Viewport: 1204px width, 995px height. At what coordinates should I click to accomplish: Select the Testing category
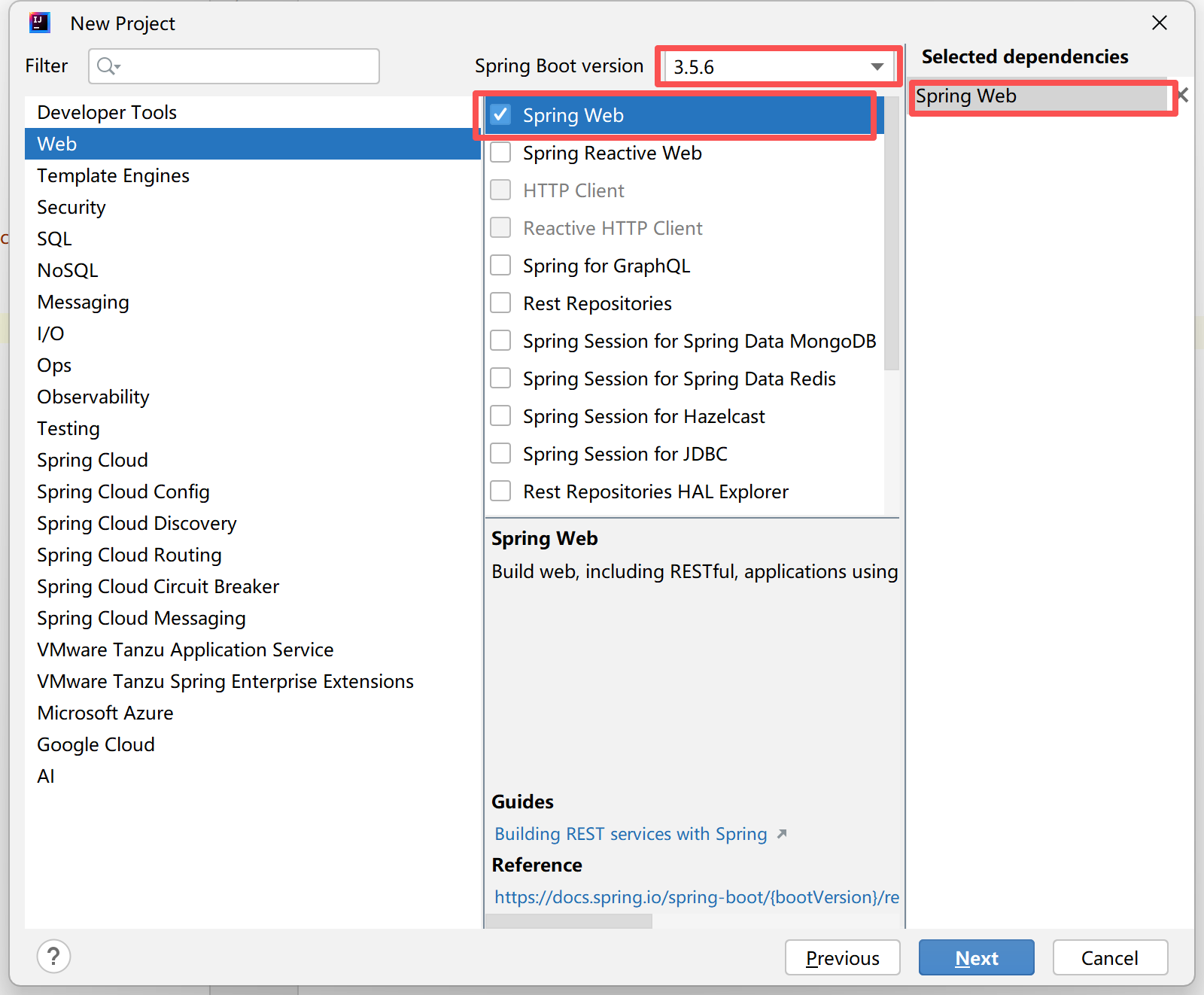point(68,428)
